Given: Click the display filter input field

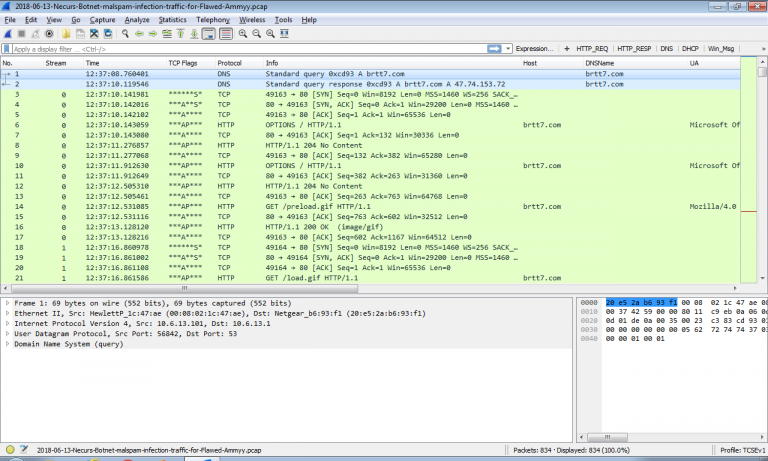Looking at the screenshot, I should point(249,49).
